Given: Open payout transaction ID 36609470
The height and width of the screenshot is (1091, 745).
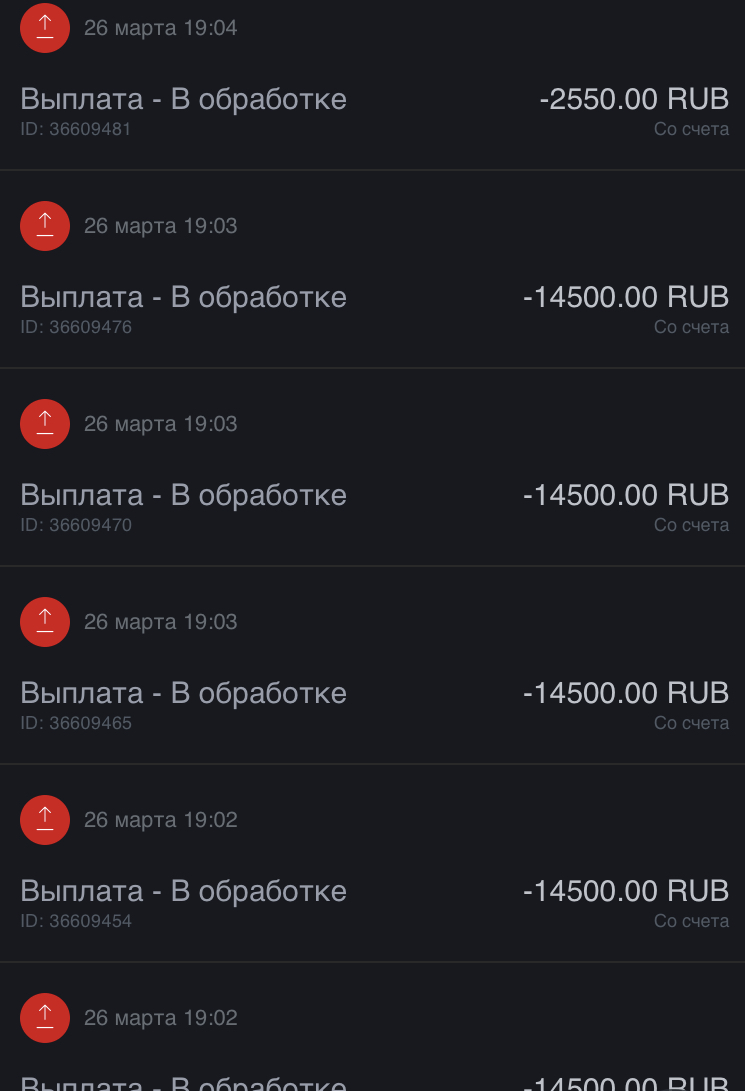Looking at the screenshot, I should click(x=372, y=468).
